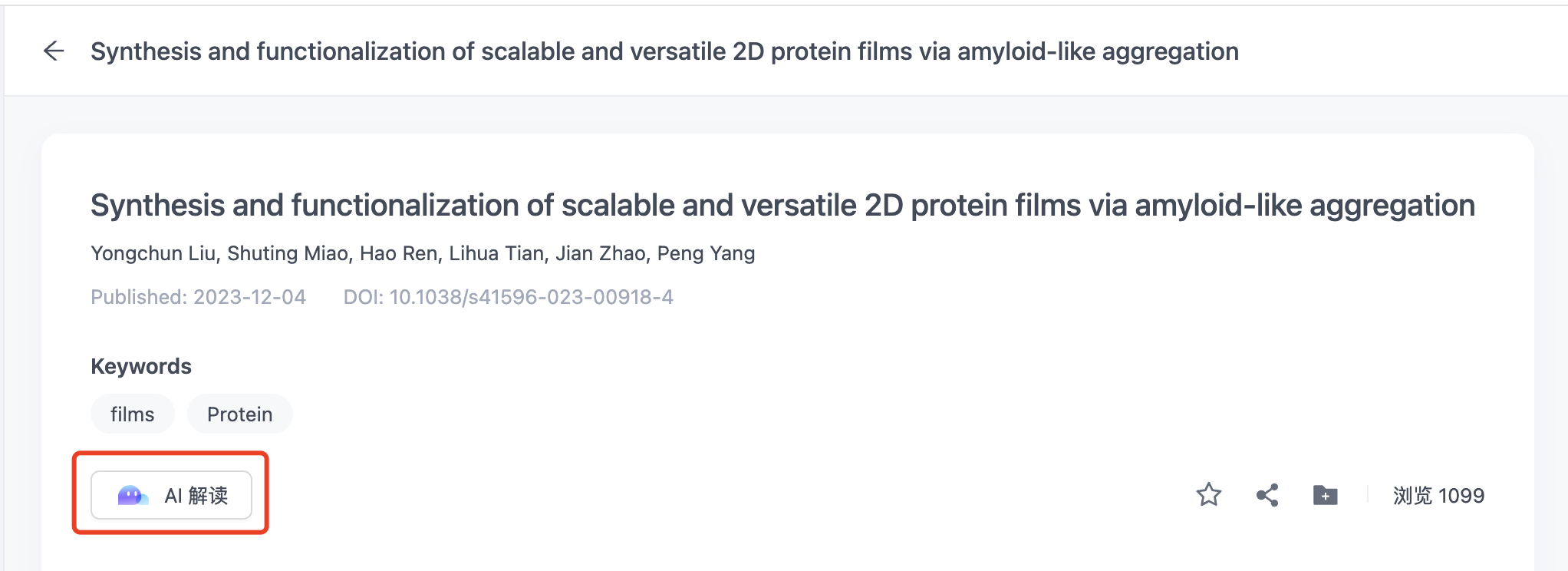Select the "Protein" keyword tag
The image size is (1568, 571).
(x=239, y=414)
